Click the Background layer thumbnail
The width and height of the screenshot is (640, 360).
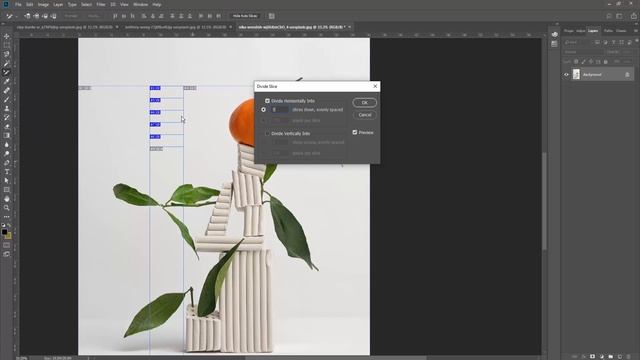576,74
